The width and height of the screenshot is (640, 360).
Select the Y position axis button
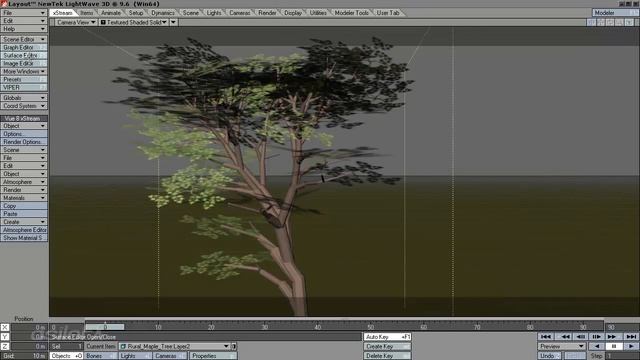click(x=4, y=337)
